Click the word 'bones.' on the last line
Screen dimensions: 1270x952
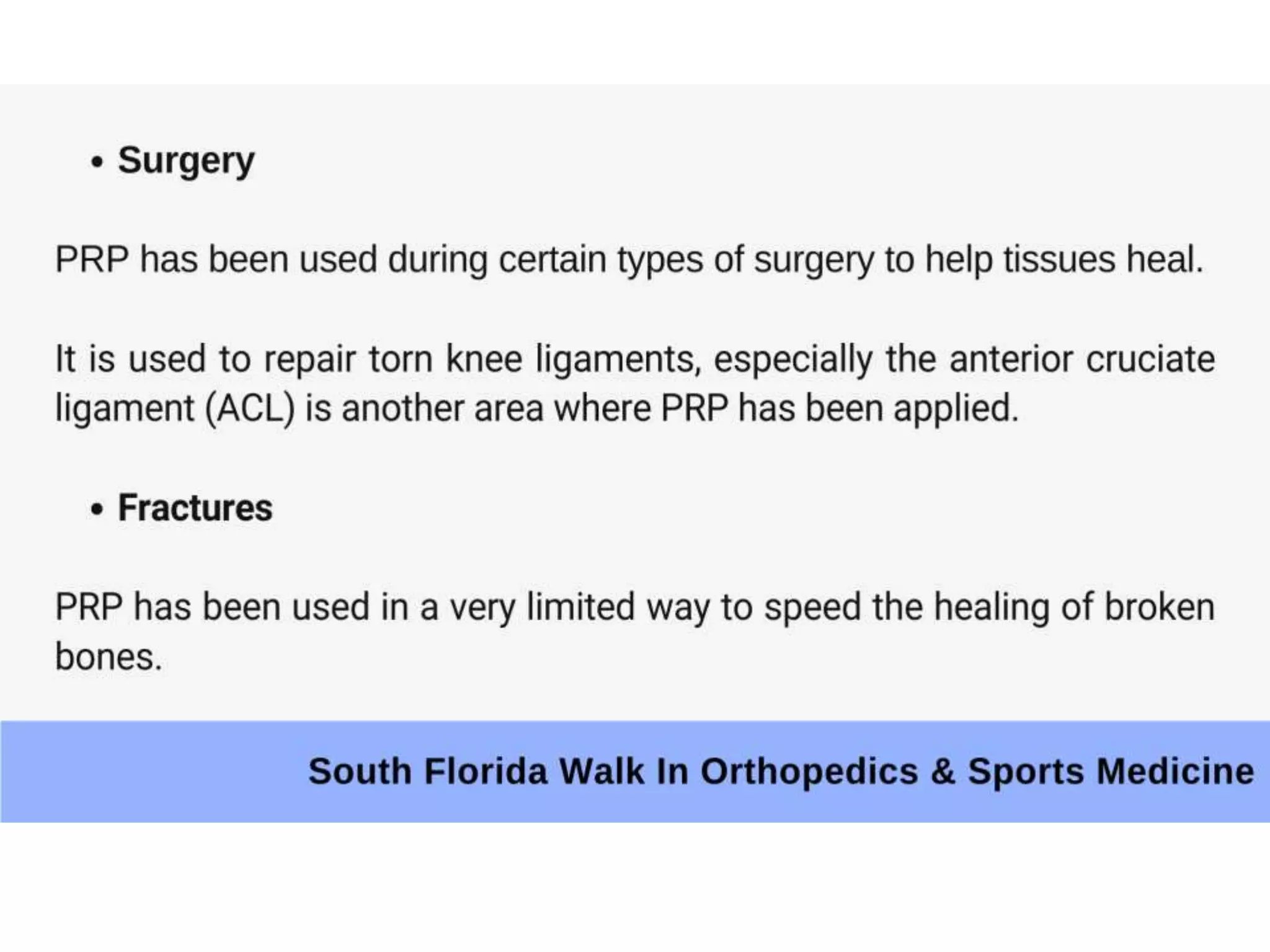[x=109, y=657]
